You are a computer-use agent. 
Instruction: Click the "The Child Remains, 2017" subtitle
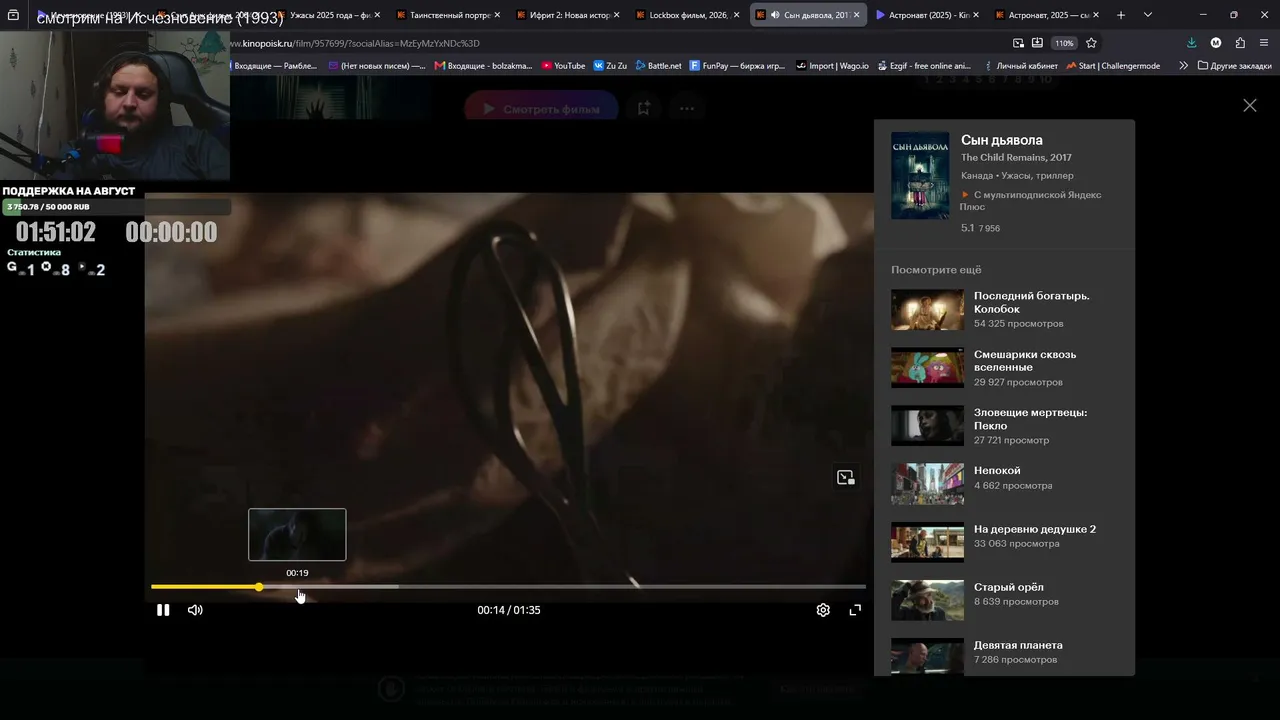pos(1016,158)
